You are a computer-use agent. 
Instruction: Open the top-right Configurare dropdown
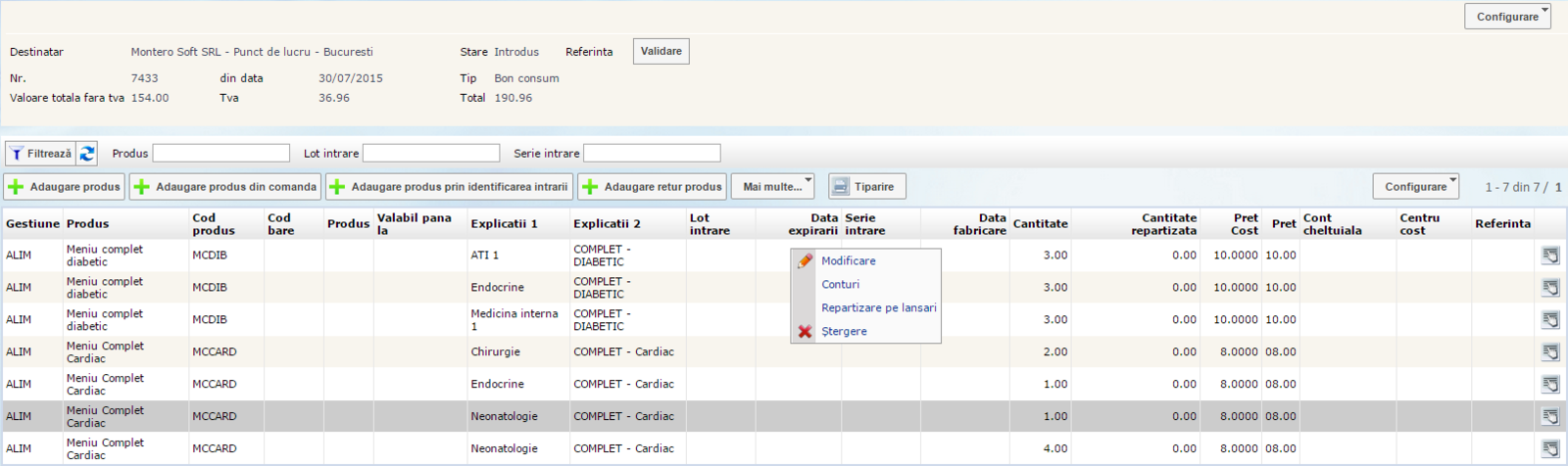tap(1507, 17)
